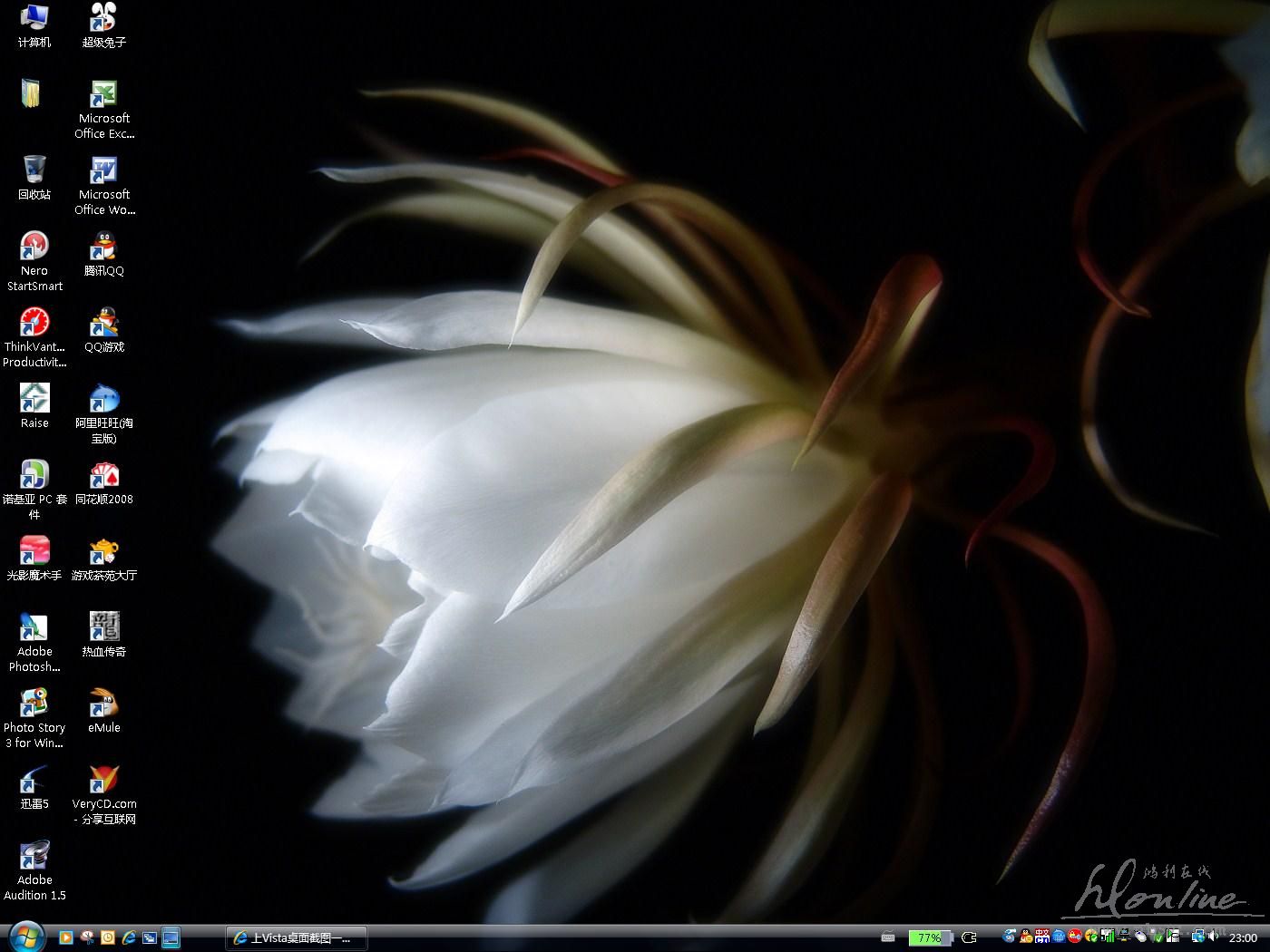Click Internet Explorer in Quick Launch

point(129,937)
